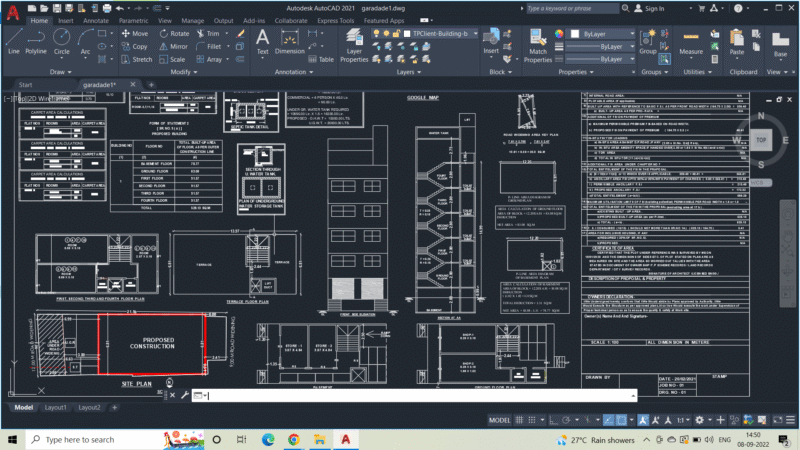This screenshot has height=450, width=800.
Task: Select the Dimension tool
Action: [x=289, y=42]
